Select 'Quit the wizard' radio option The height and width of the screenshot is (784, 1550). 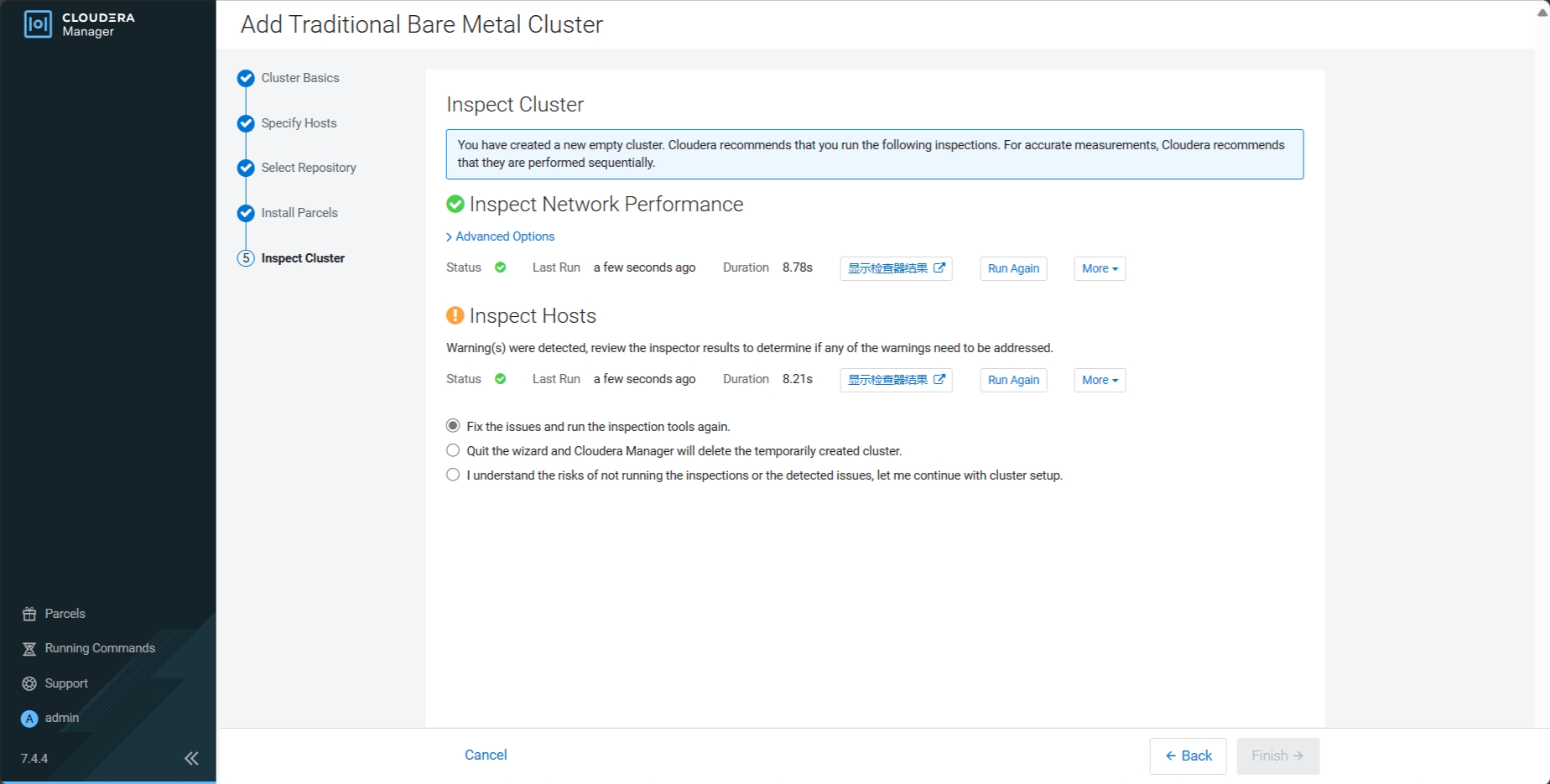(453, 450)
